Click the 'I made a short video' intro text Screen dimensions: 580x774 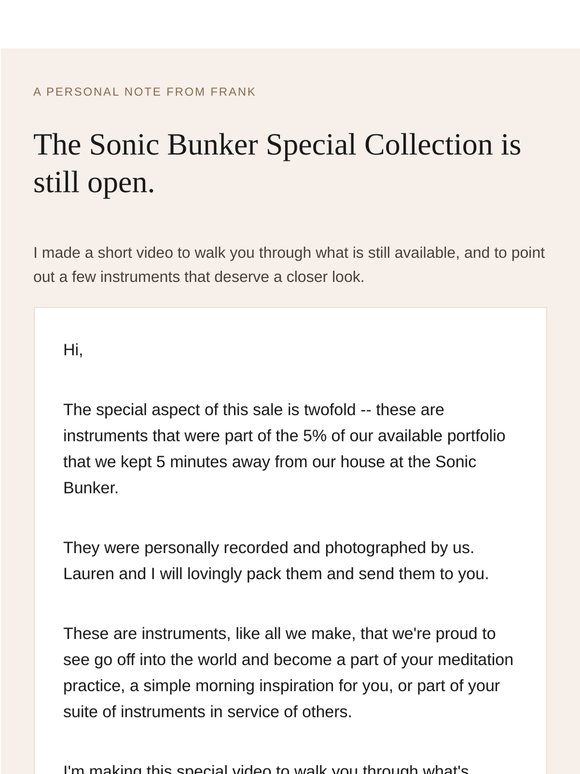[289, 265]
